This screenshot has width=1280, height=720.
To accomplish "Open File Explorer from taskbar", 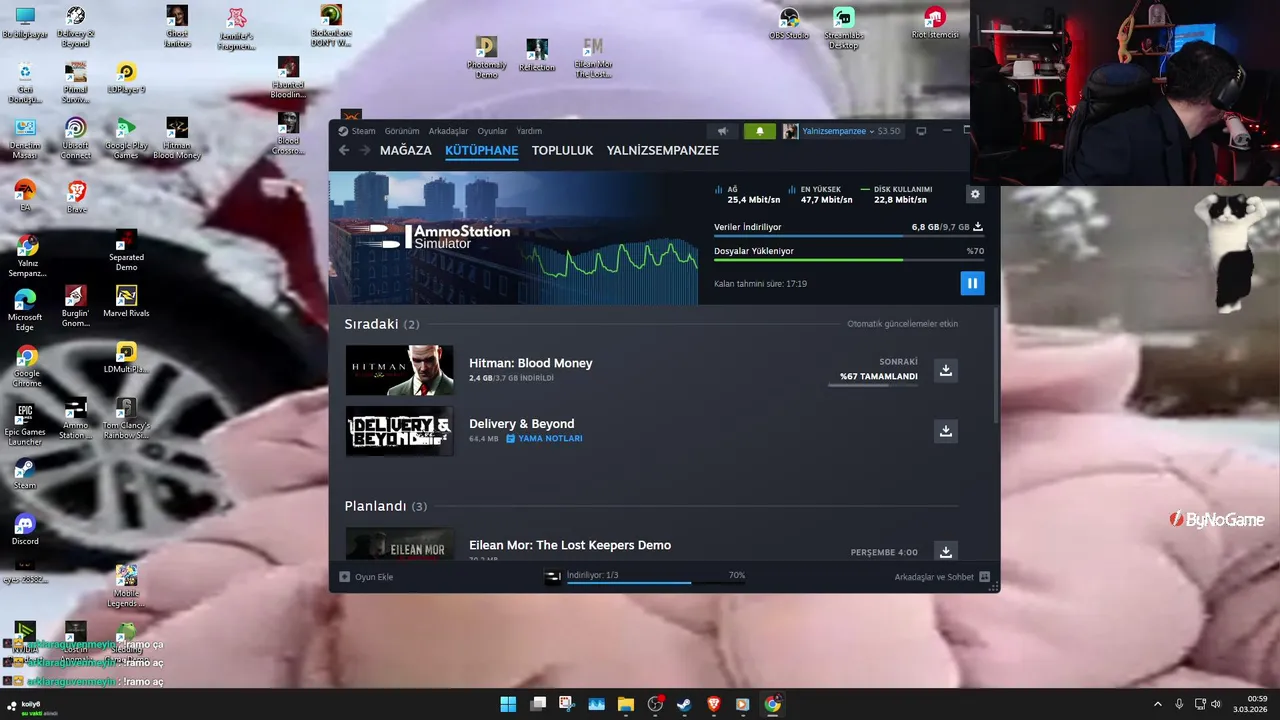I will (x=626, y=704).
